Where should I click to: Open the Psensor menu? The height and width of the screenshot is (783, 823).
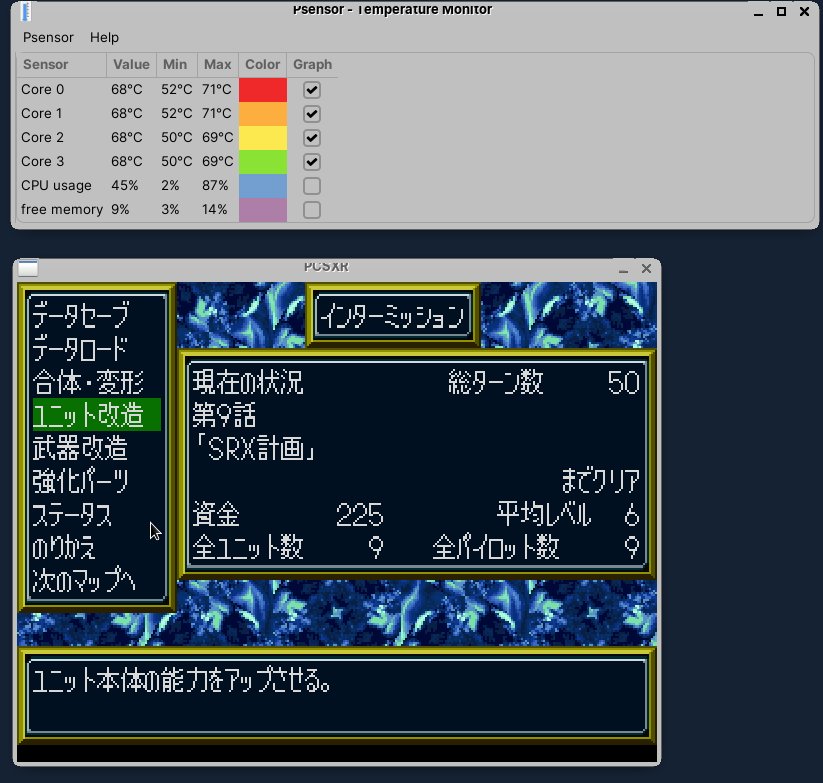pyautogui.click(x=48, y=38)
